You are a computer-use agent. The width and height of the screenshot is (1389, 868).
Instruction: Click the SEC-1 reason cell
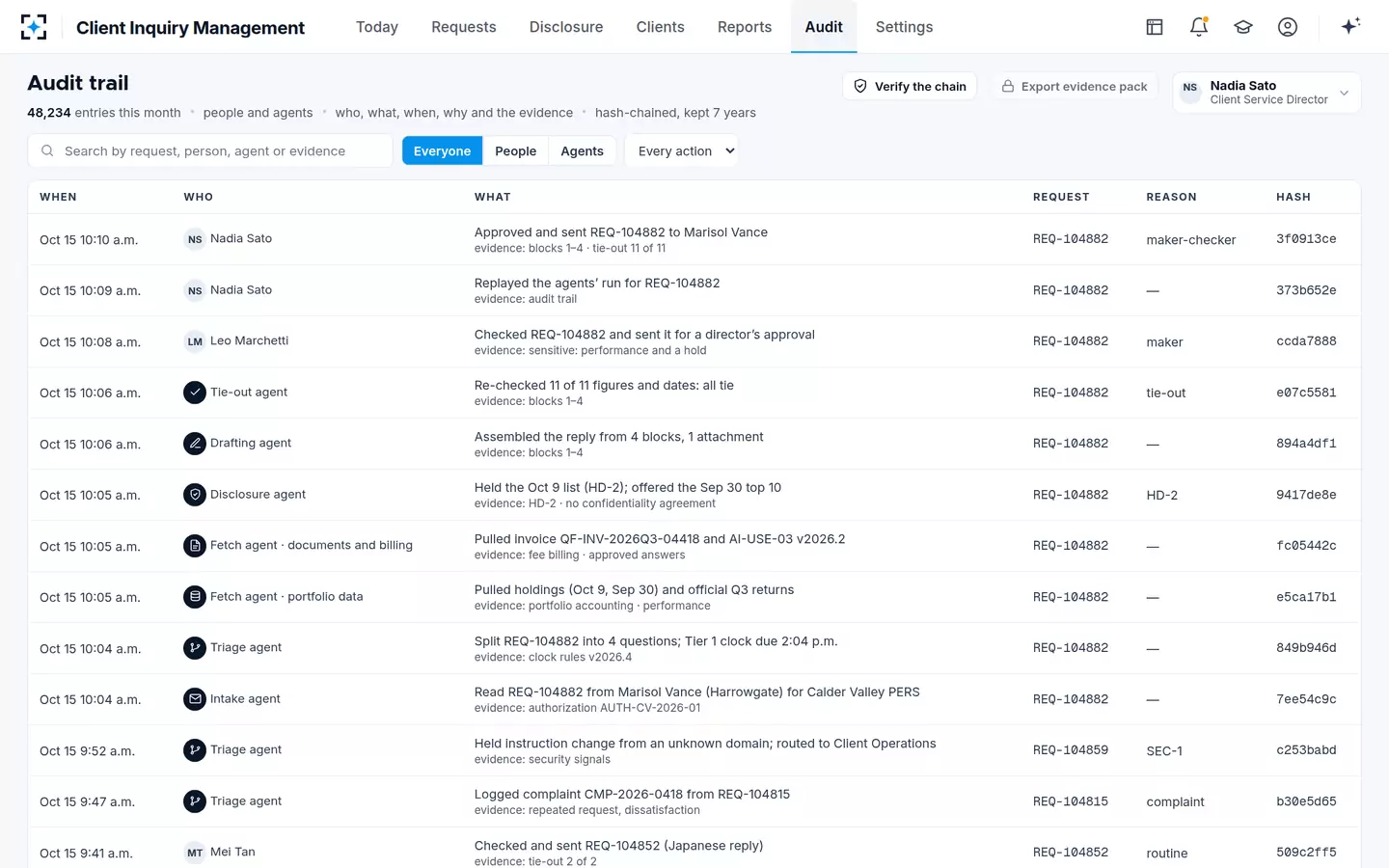pyautogui.click(x=1164, y=751)
